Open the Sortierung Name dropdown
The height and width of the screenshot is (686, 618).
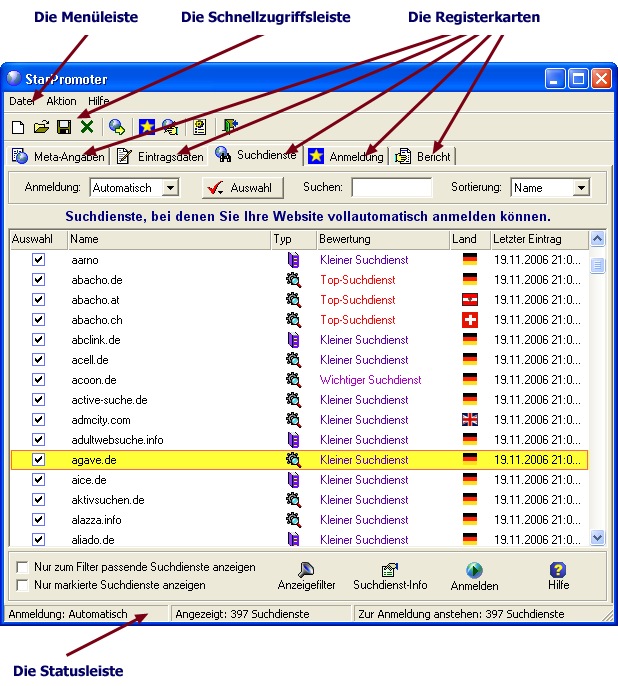581,188
